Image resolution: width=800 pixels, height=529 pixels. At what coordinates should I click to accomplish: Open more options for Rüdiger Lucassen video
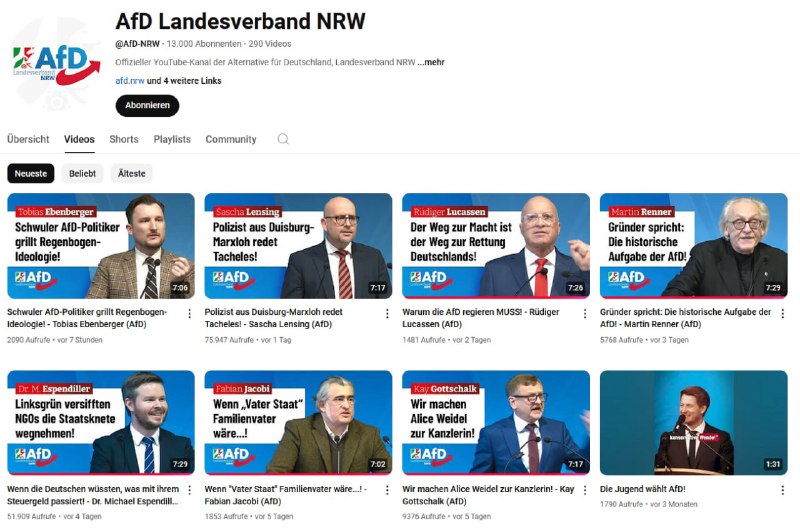point(585,314)
